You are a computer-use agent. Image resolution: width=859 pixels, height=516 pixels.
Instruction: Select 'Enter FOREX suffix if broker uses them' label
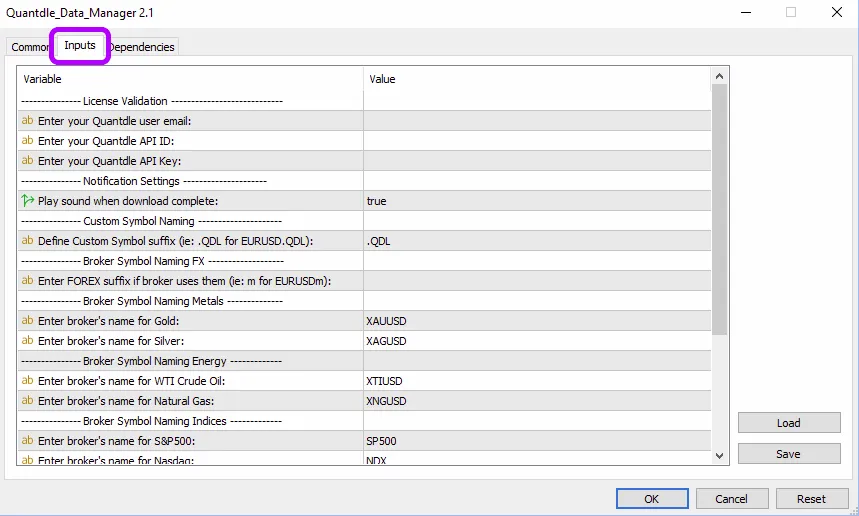click(184, 281)
